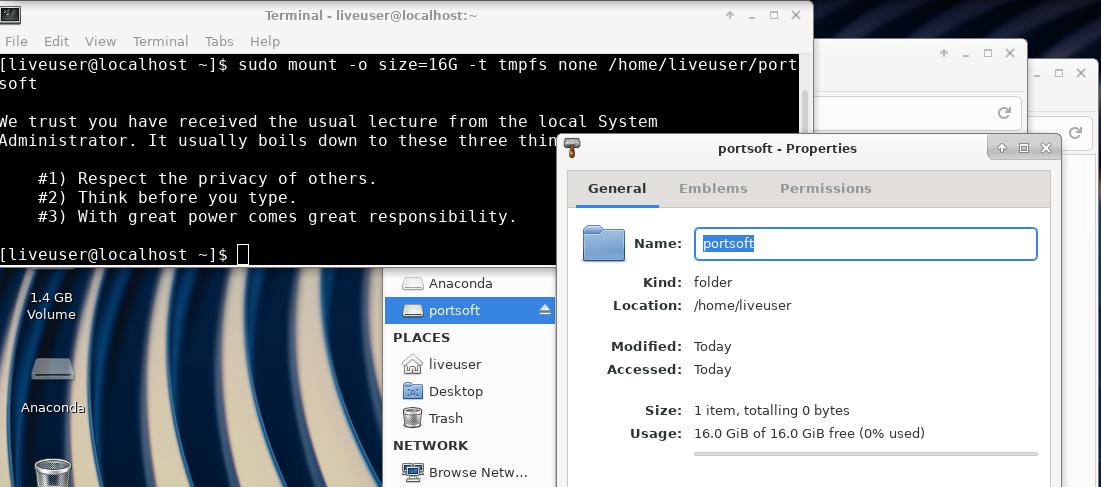
Task: Select the Trash icon on the desktop
Action: 53,472
